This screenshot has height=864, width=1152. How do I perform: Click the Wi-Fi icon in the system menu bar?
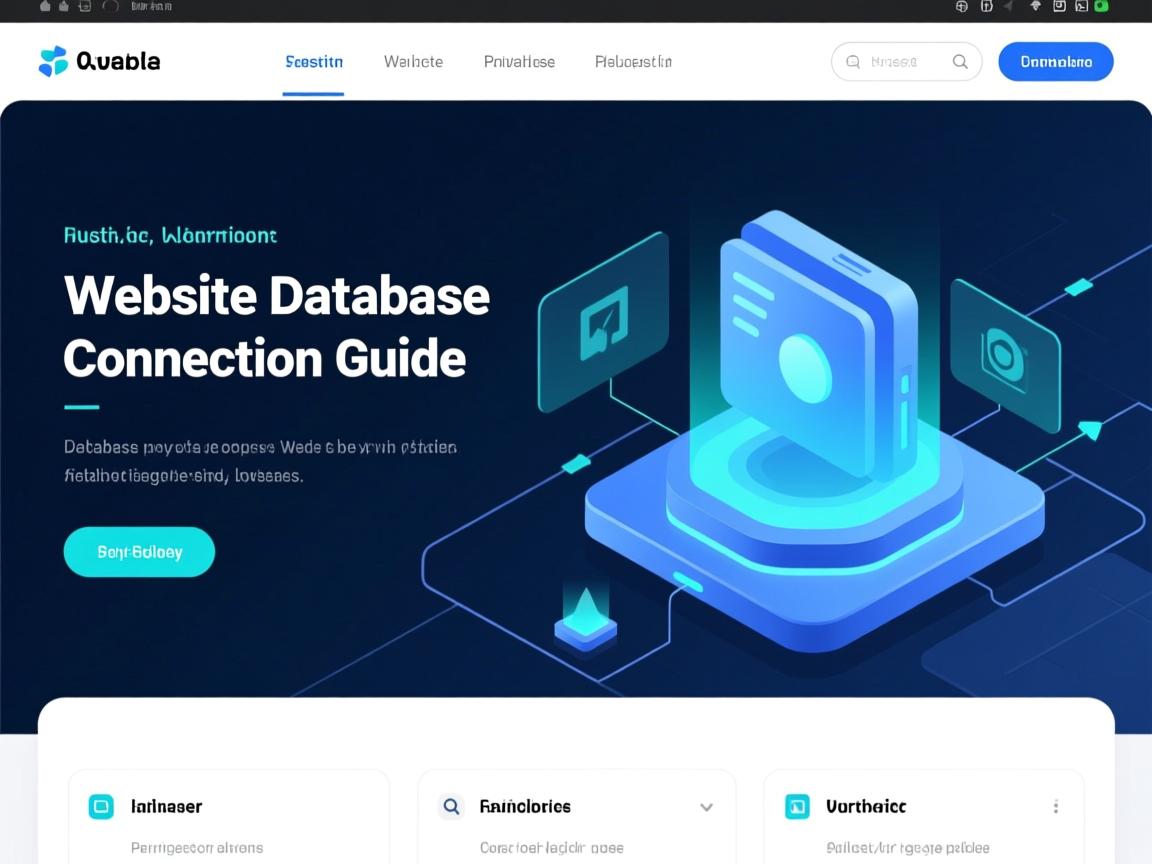pyautogui.click(x=1035, y=6)
